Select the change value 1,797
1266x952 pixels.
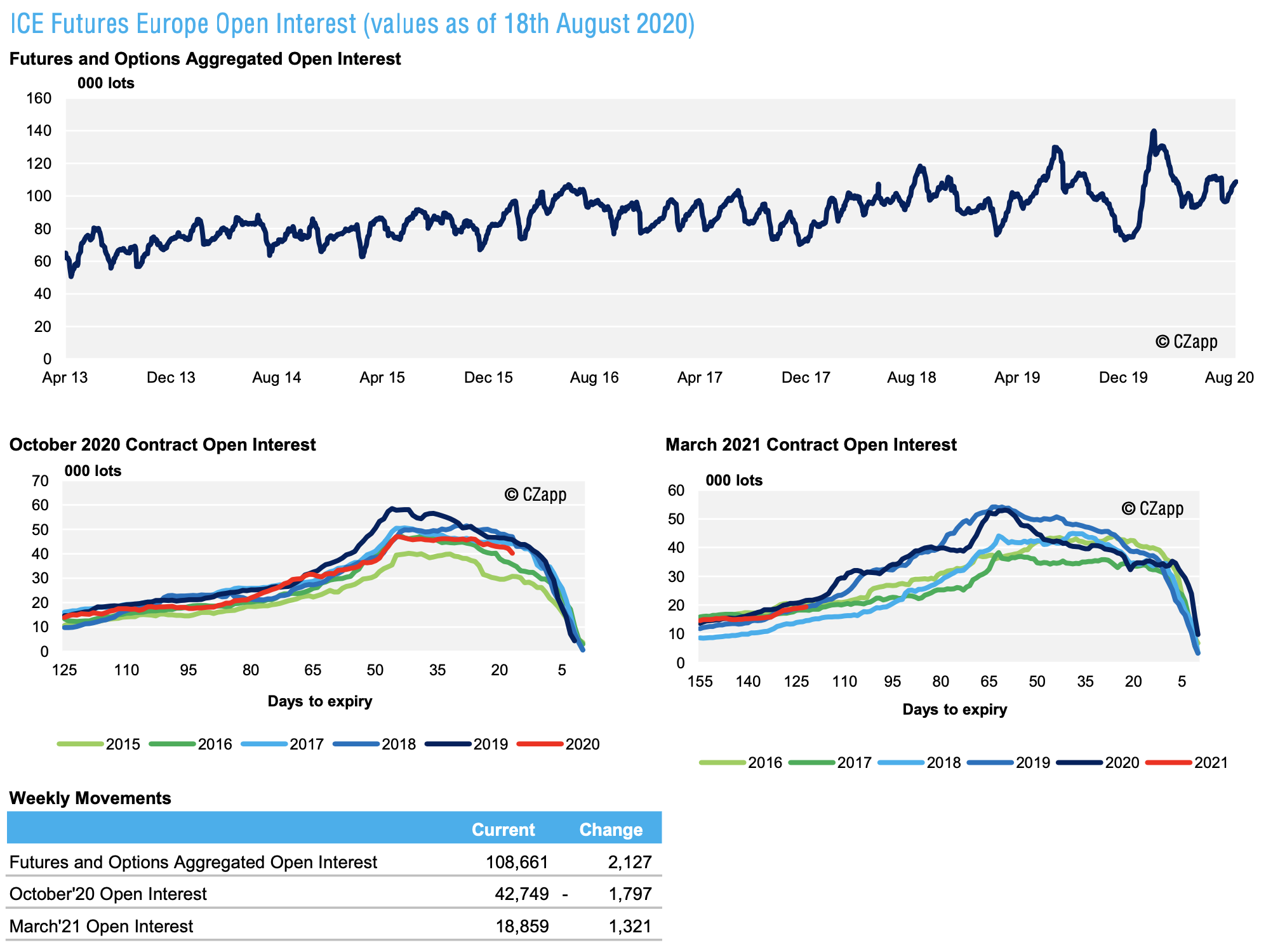[x=630, y=894]
